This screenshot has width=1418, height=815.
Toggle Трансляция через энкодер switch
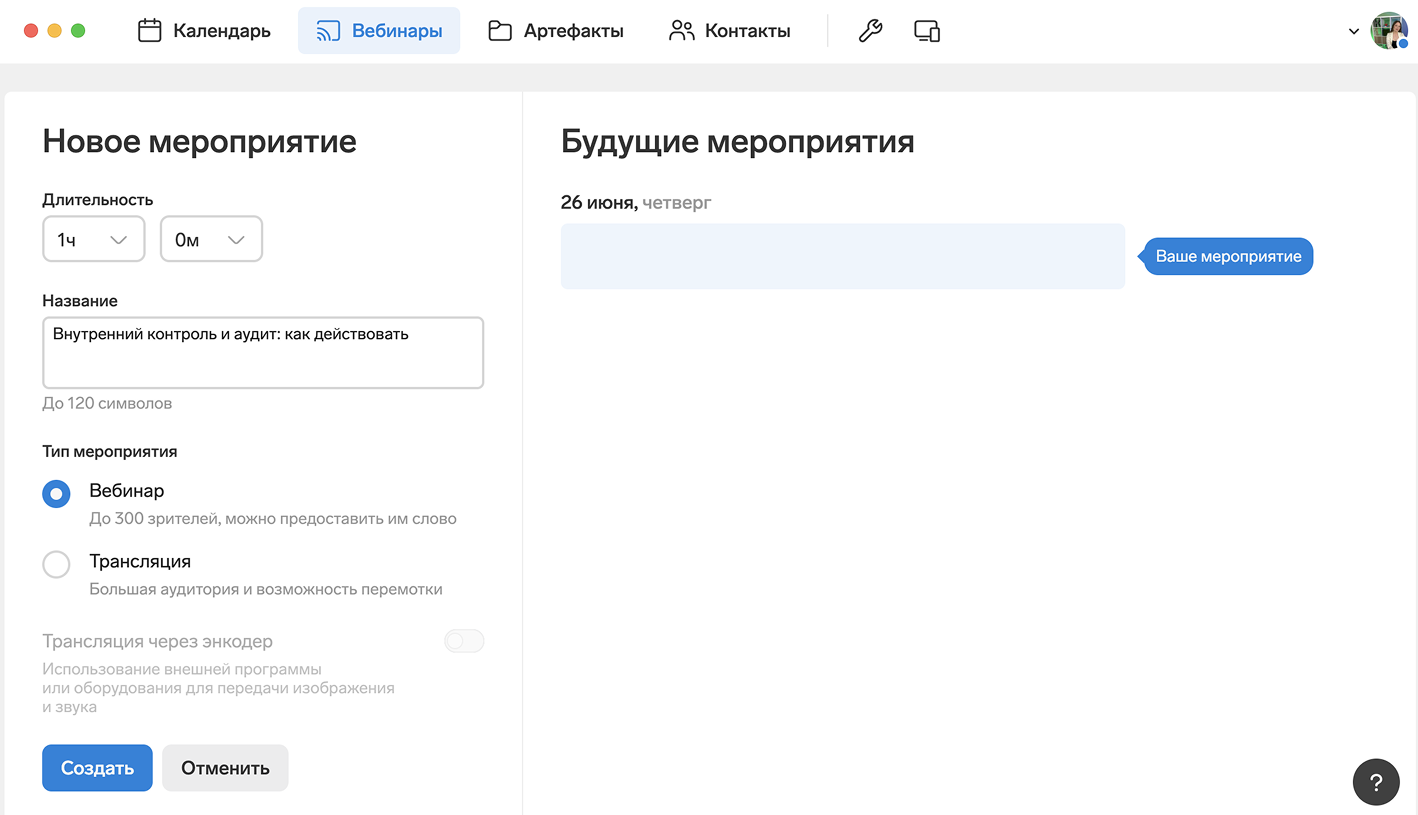tap(464, 641)
